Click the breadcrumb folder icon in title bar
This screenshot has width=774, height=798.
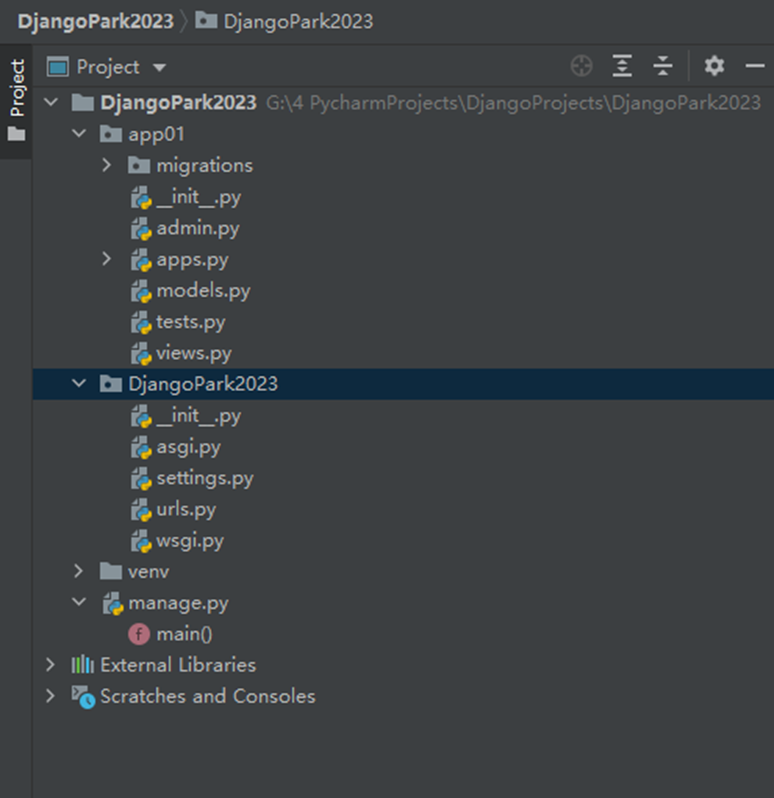point(206,20)
